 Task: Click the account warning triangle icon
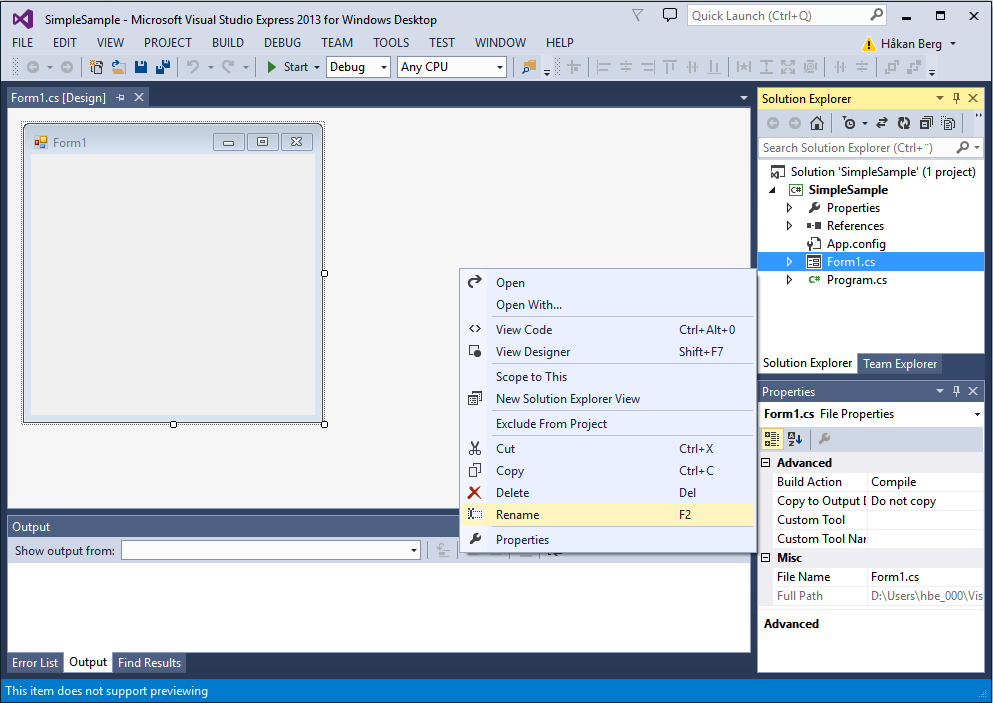[x=868, y=44]
